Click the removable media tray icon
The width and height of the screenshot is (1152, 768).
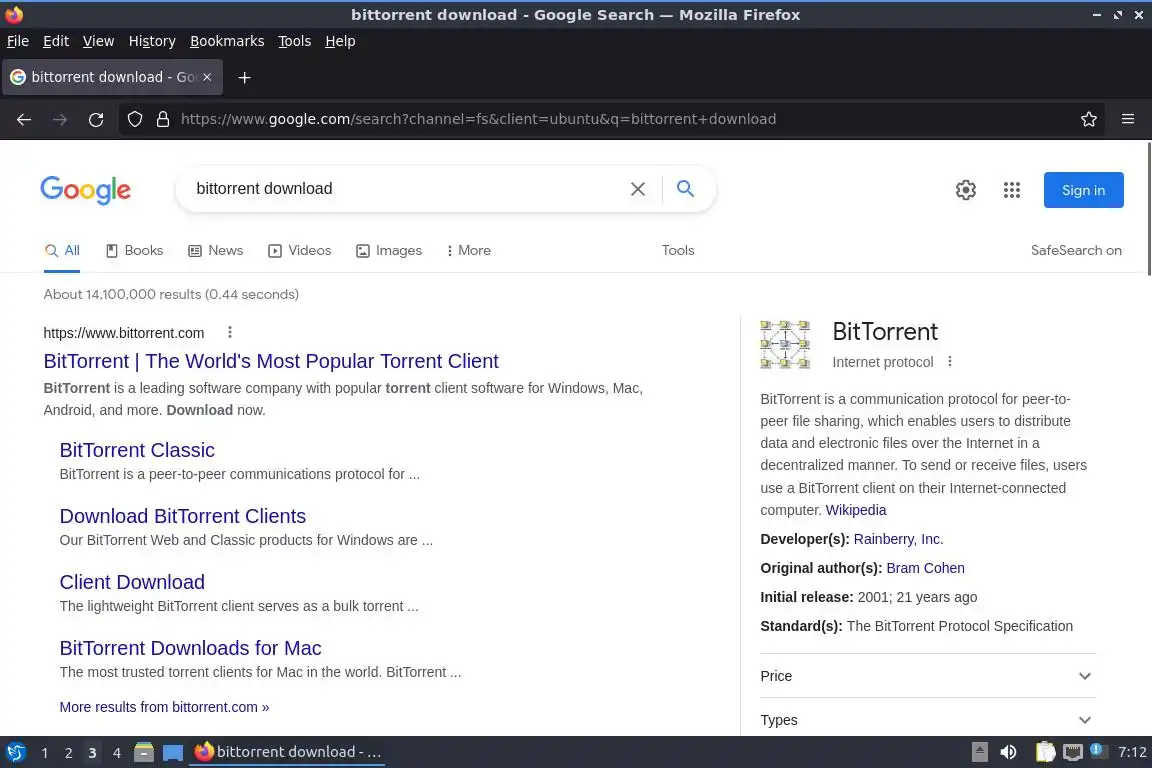pyautogui.click(x=979, y=752)
